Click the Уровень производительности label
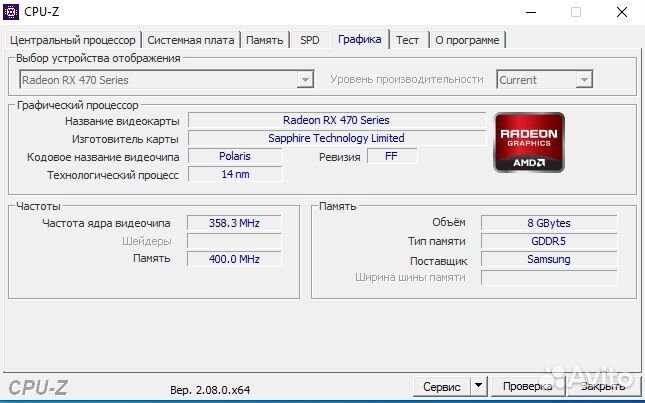 tap(407, 79)
